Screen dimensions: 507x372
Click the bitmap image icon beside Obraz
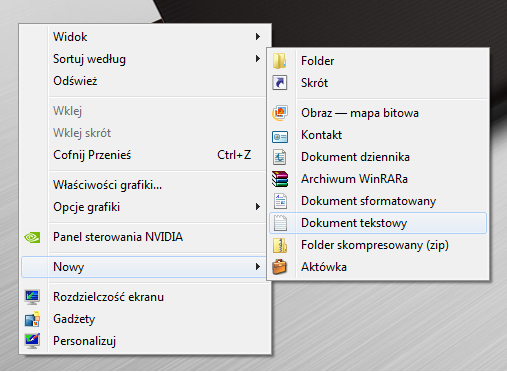pos(280,113)
